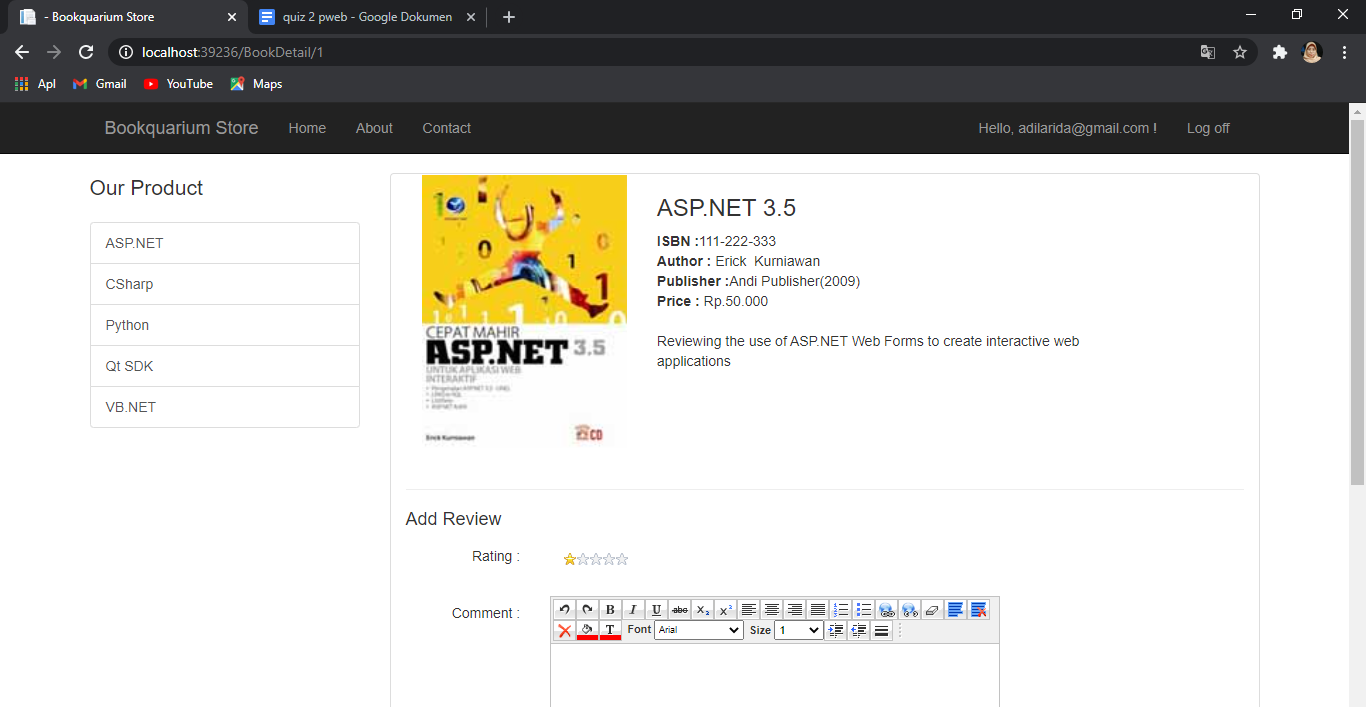
Task: Reload the current page
Action: tap(86, 52)
